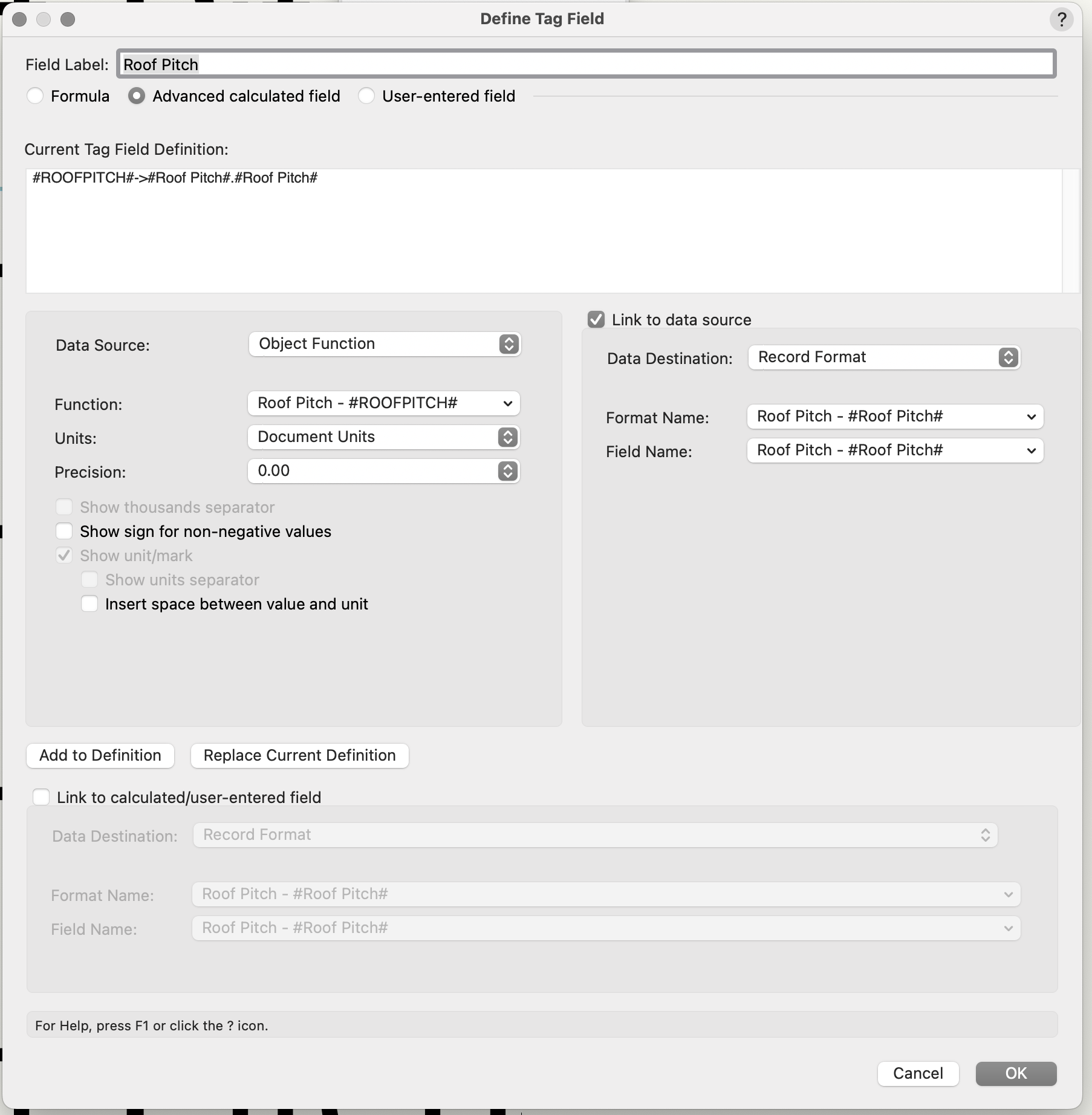
Task: Enable Link to calculated/user-entered field
Action: coord(41,798)
